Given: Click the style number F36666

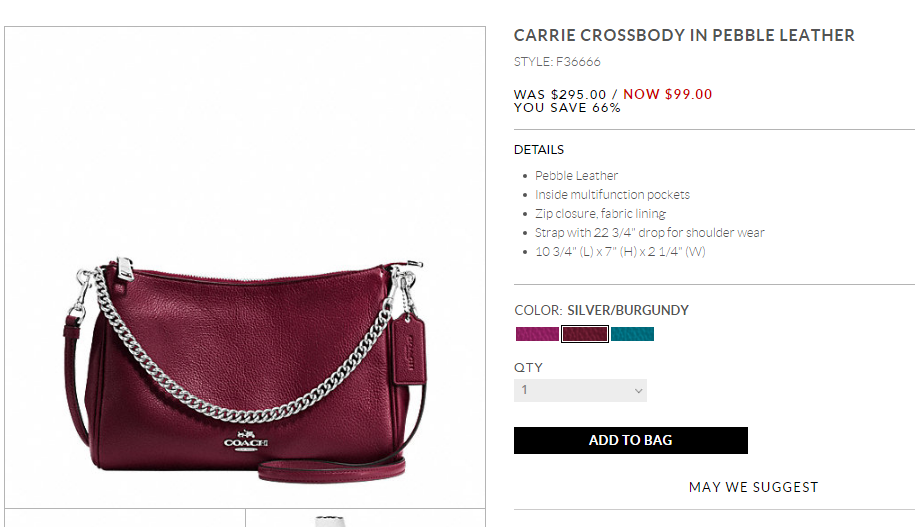Looking at the screenshot, I should click(x=578, y=62).
